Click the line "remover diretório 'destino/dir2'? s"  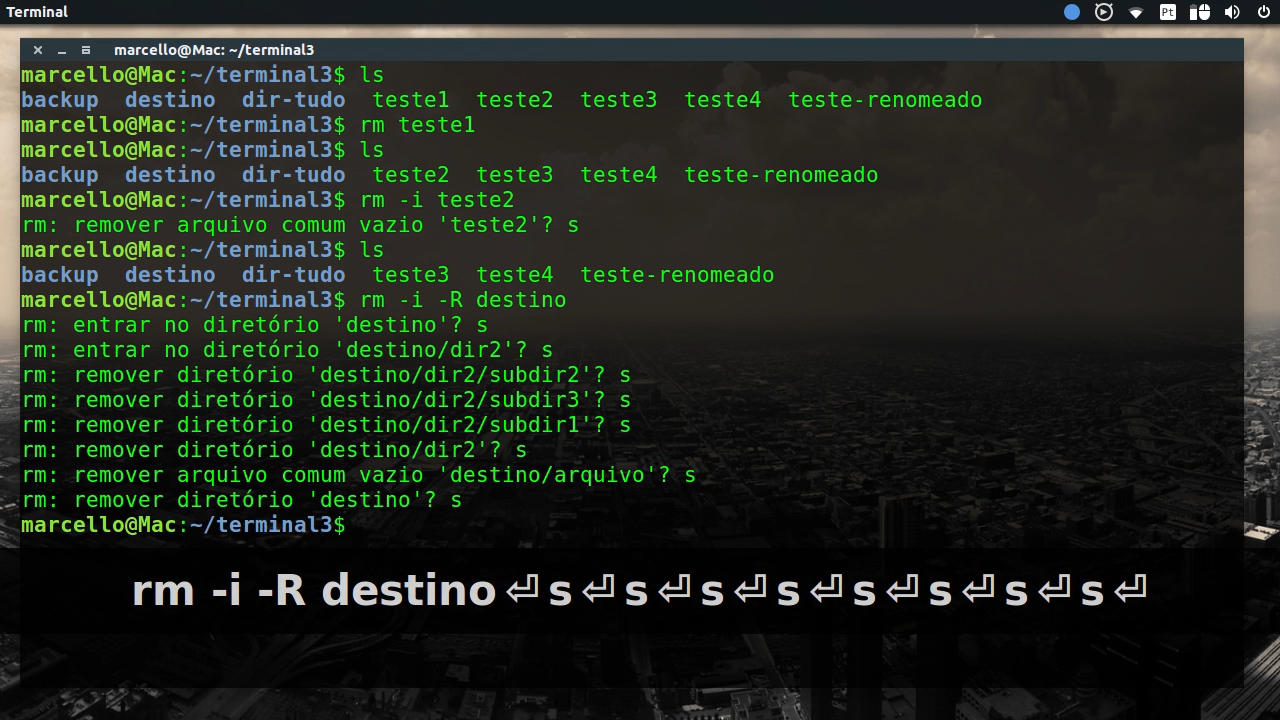pyautogui.click(x=274, y=450)
